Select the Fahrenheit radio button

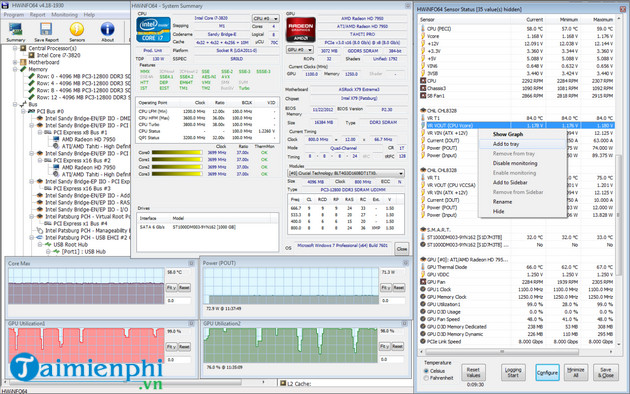(426, 378)
